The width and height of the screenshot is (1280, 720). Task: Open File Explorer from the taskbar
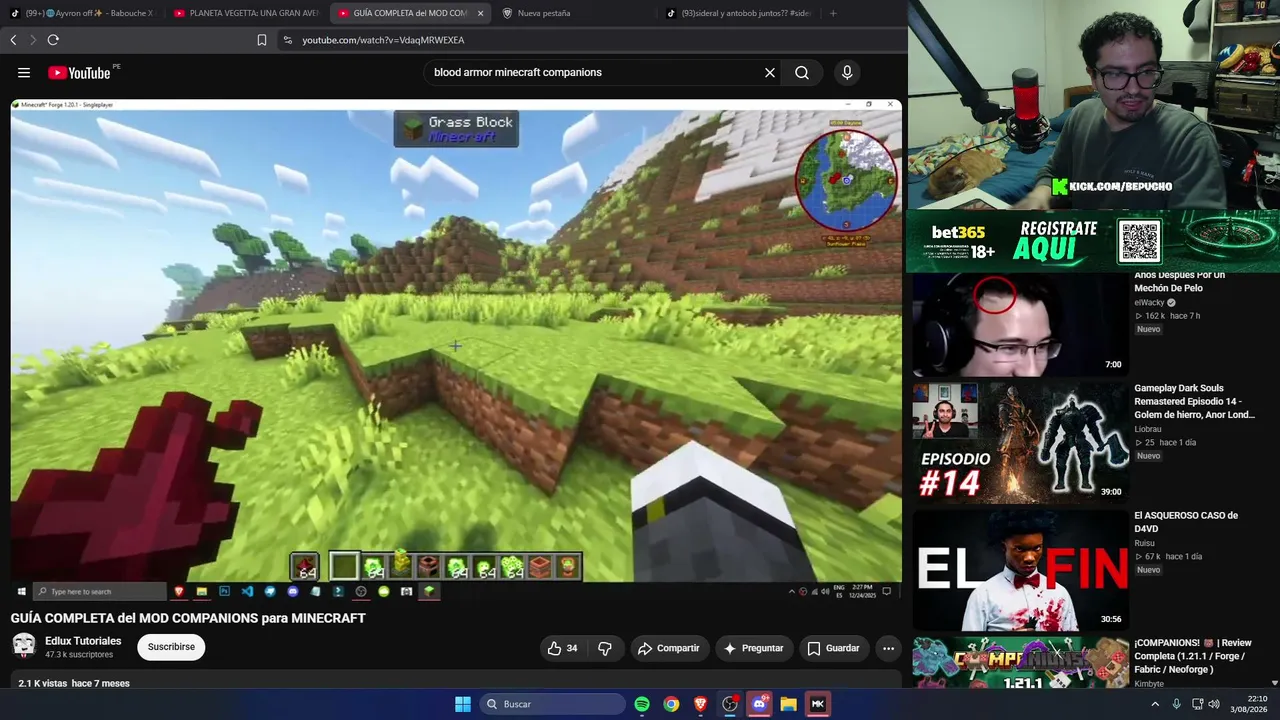point(788,704)
